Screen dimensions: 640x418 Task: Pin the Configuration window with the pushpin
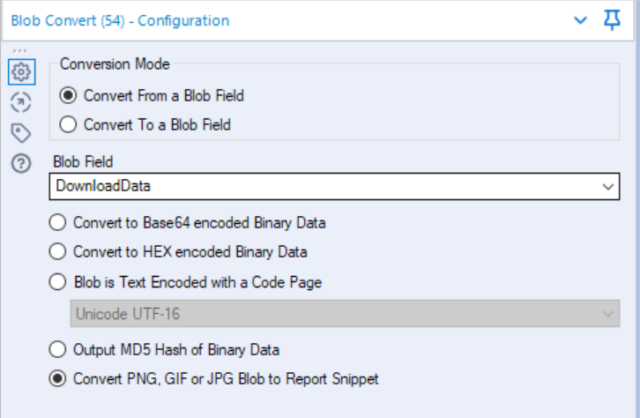(x=612, y=20)
